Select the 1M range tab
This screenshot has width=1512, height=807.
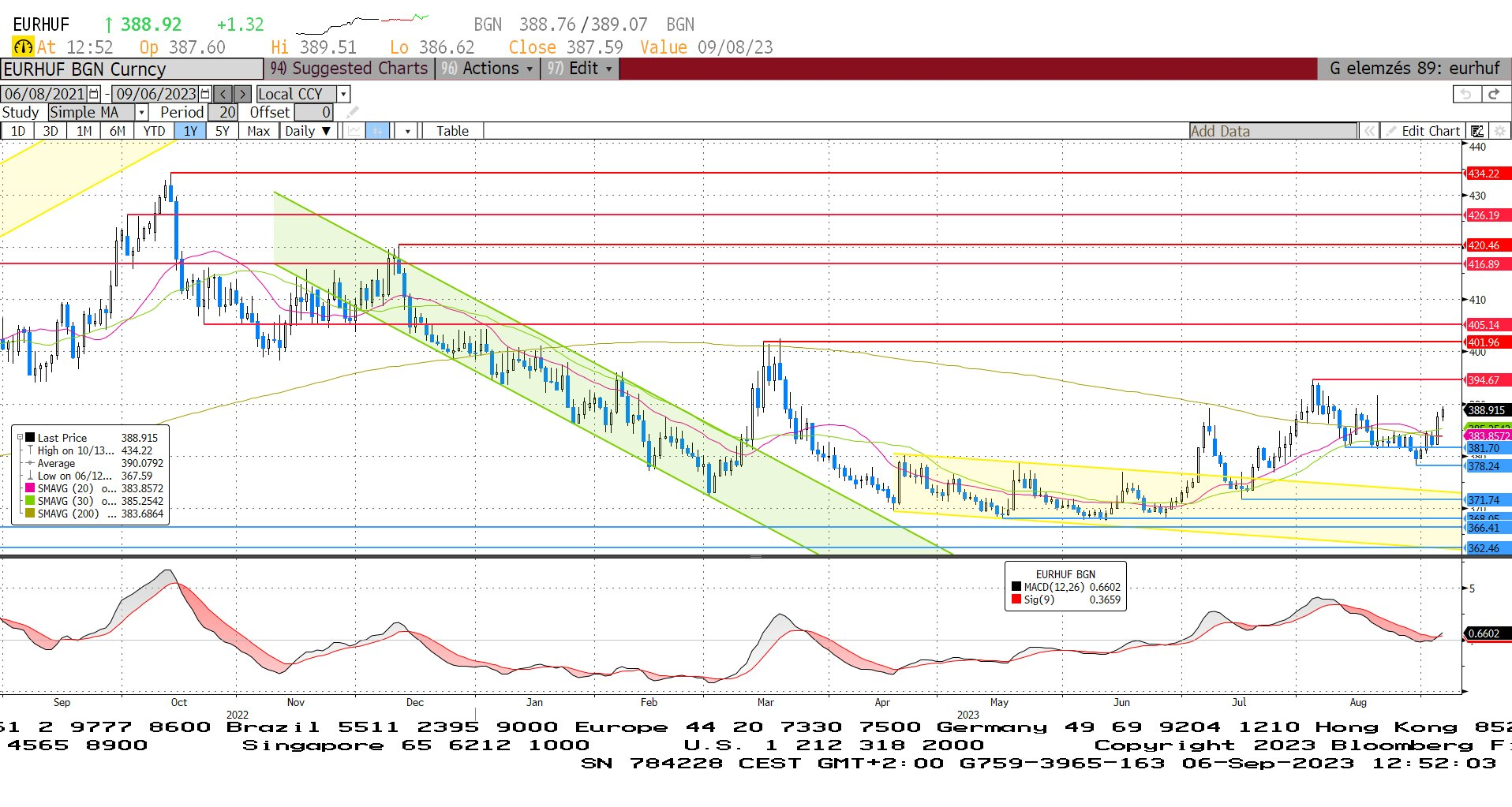84,131
